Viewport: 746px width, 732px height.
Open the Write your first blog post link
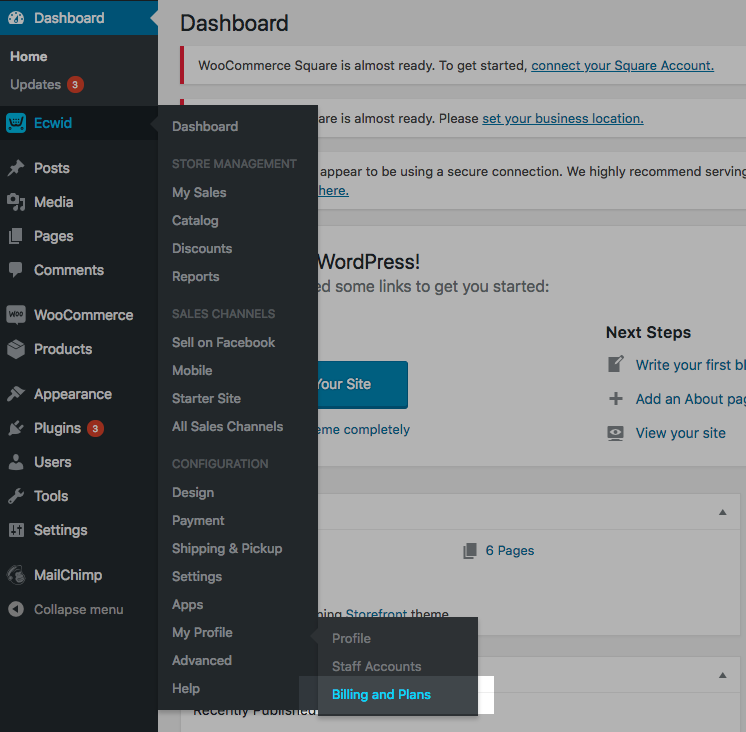(x=691, y=365)
